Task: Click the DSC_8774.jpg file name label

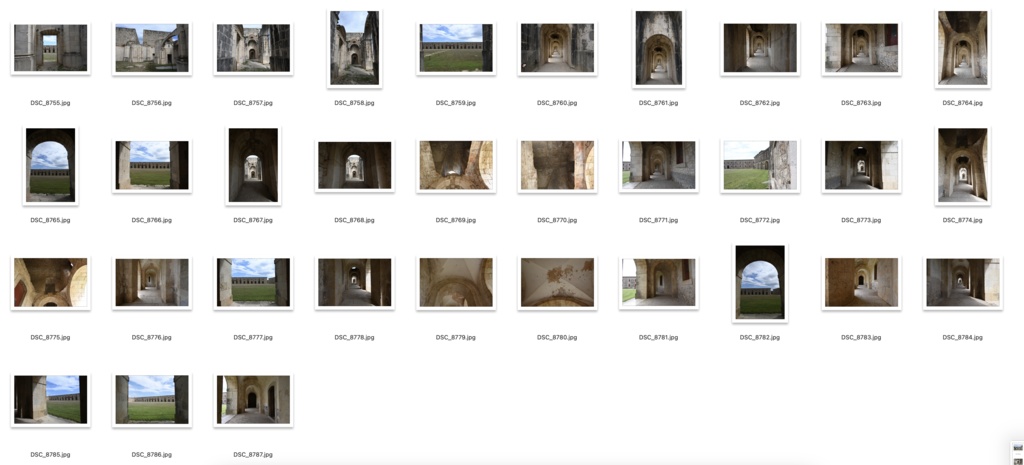Action: pyautogui.click(x=963, y=220)
